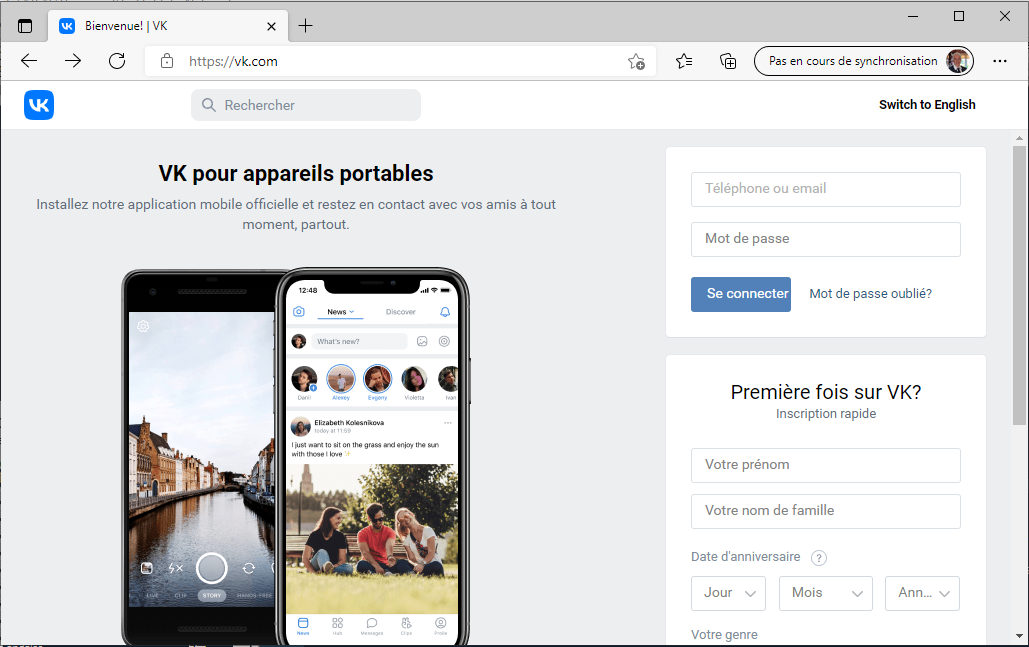Click Pas en cours de synchronisation button
1029x647 pixels.
864,61
